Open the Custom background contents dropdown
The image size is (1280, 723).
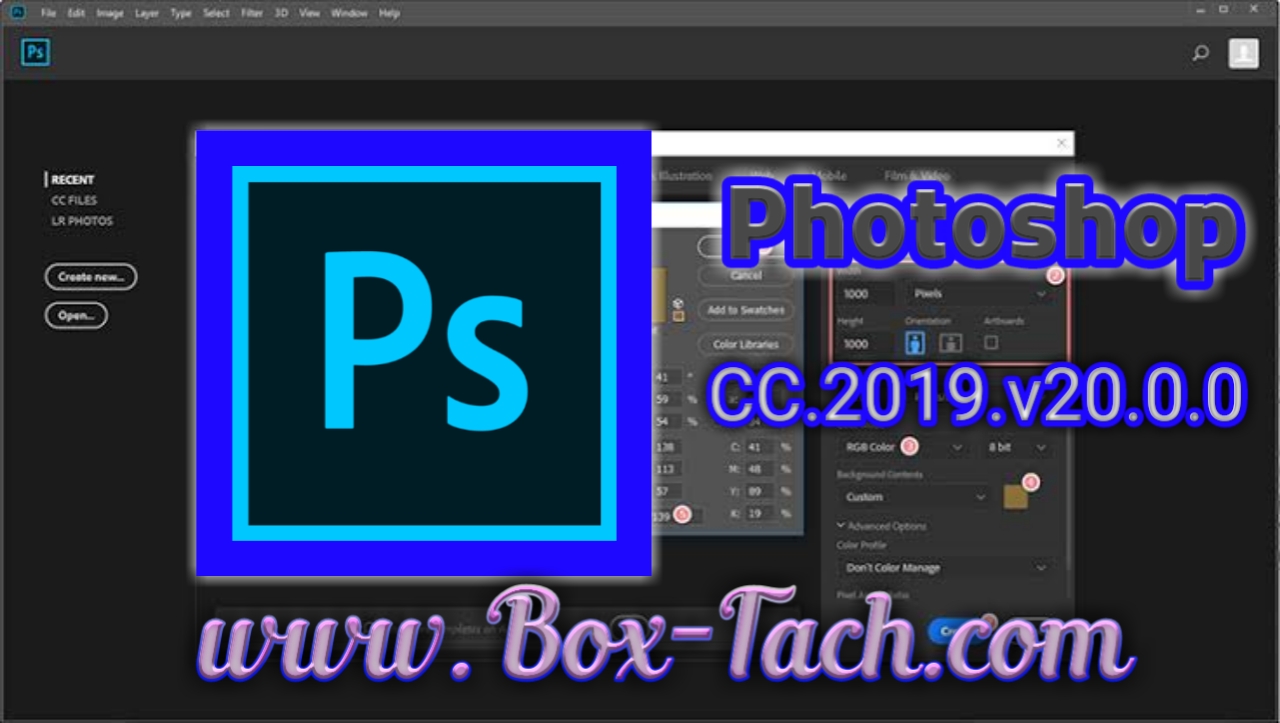(915, 497)
